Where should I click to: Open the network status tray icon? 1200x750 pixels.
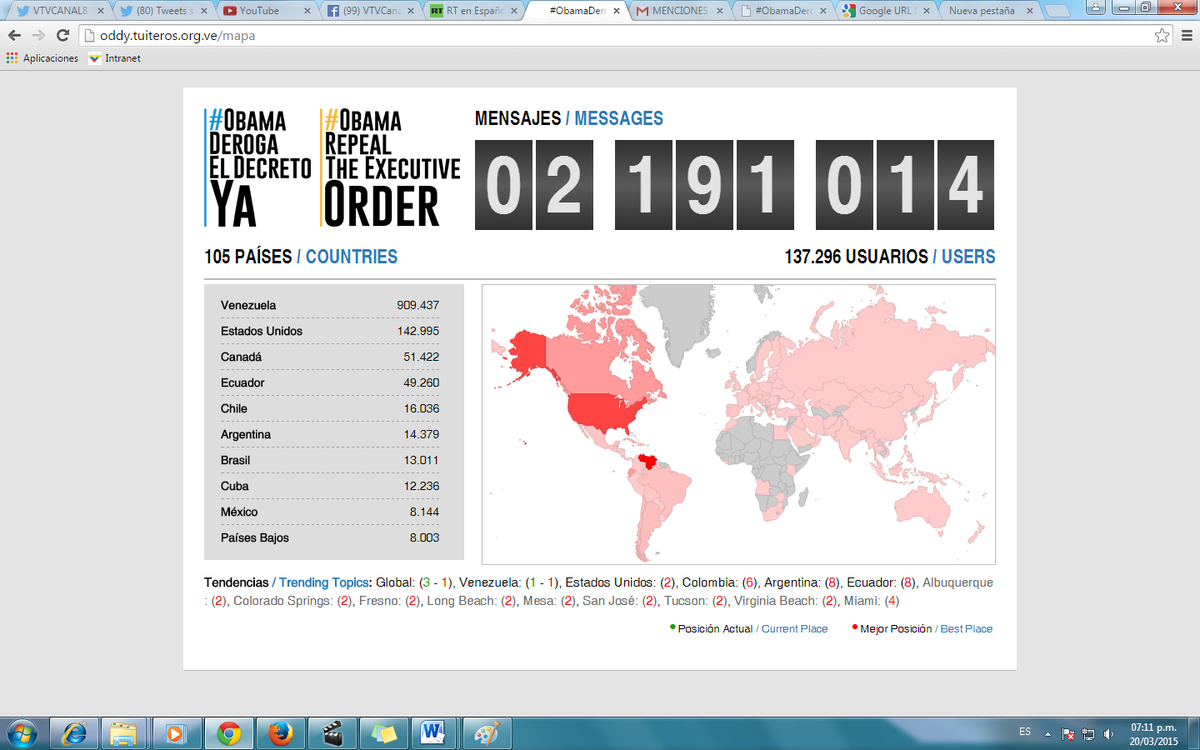[x=1088, y=732]
